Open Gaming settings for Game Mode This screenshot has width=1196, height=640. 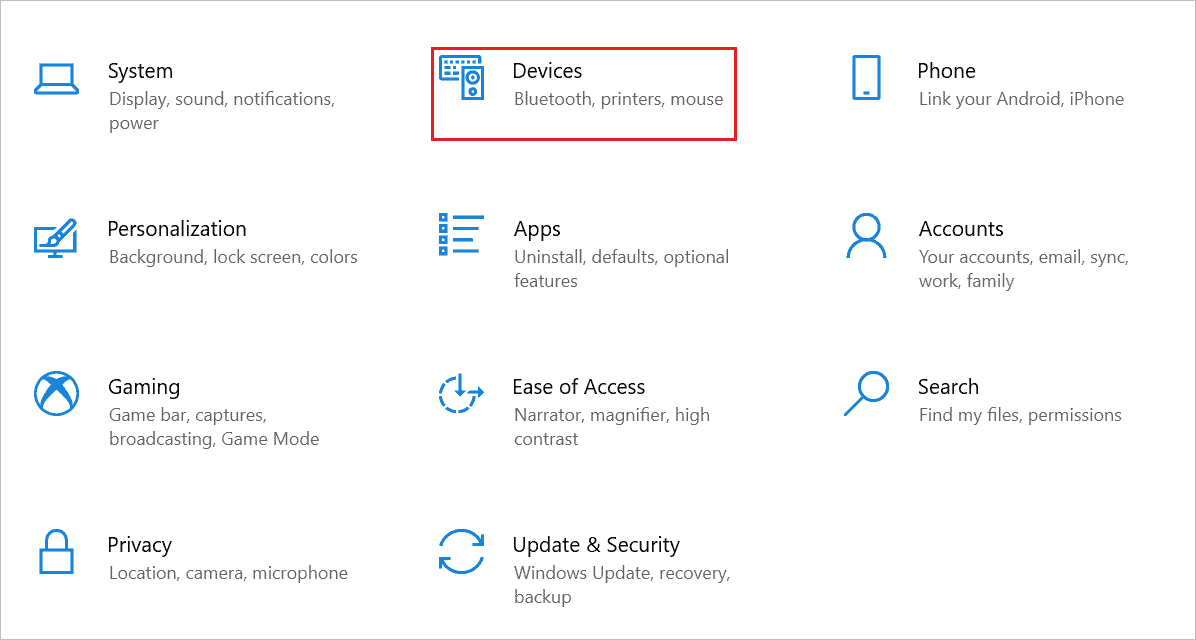[144, 387]
